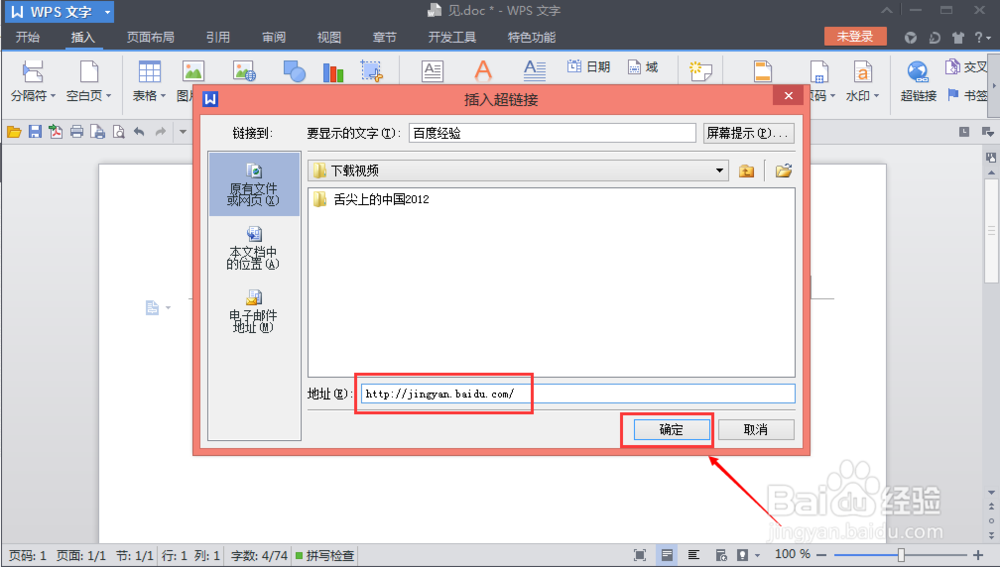Click the Drop Cap icon in ribbon
1000x567 pixels.
[x=534, y=70]
